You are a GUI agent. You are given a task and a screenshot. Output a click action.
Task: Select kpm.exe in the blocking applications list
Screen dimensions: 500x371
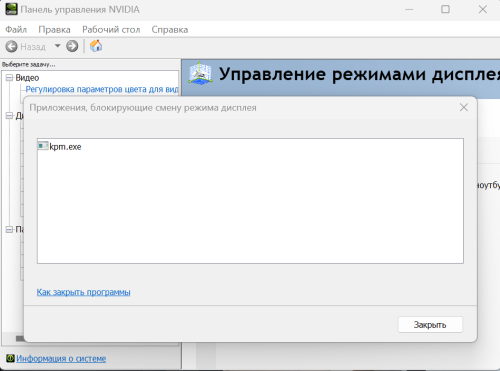point(65,147)
